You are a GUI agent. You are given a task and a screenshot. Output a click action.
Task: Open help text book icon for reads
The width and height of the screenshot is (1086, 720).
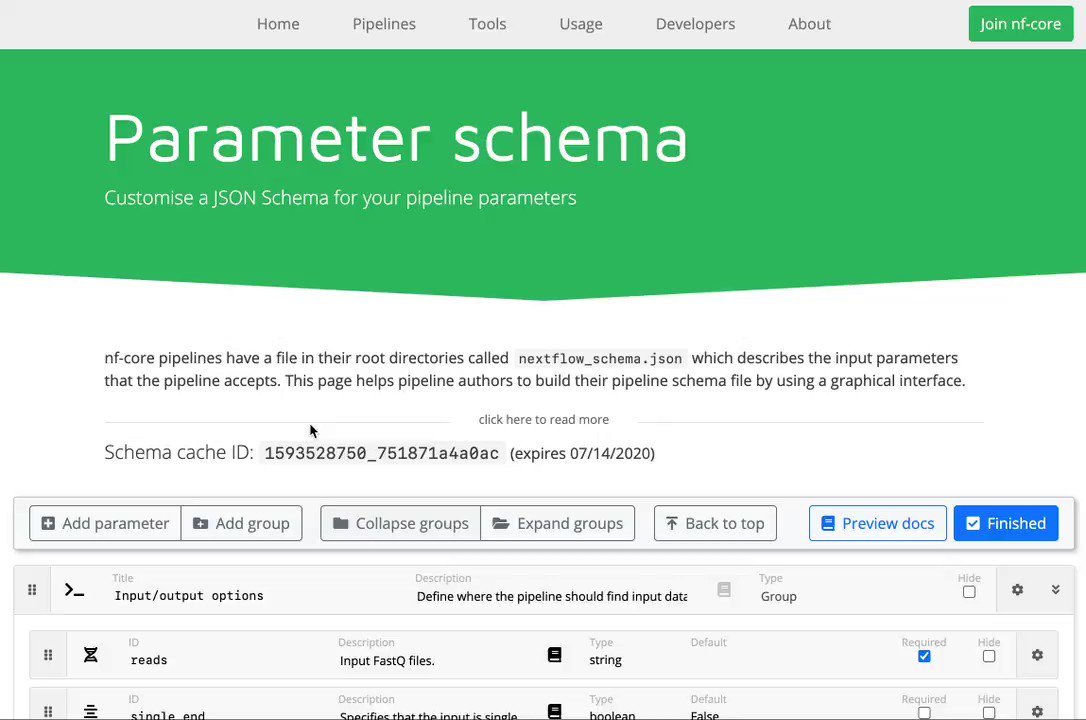pyautogui.click(x=555, y=655)
